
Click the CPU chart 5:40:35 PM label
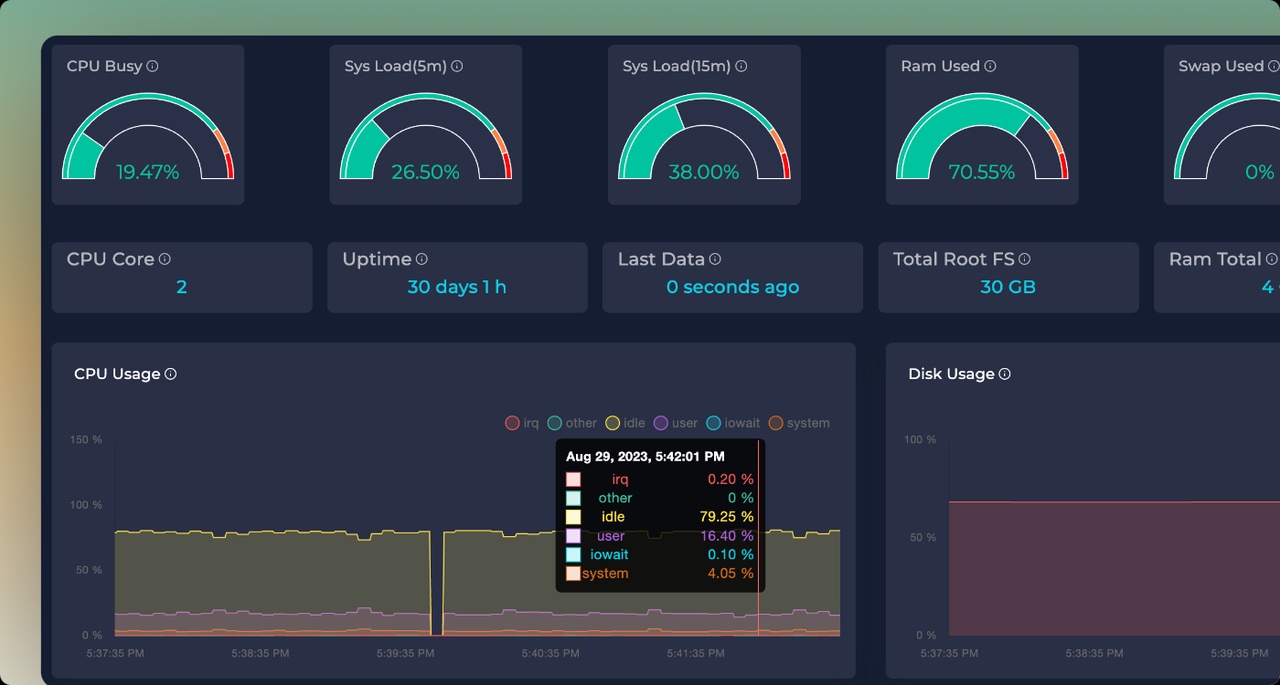[550, 653]
